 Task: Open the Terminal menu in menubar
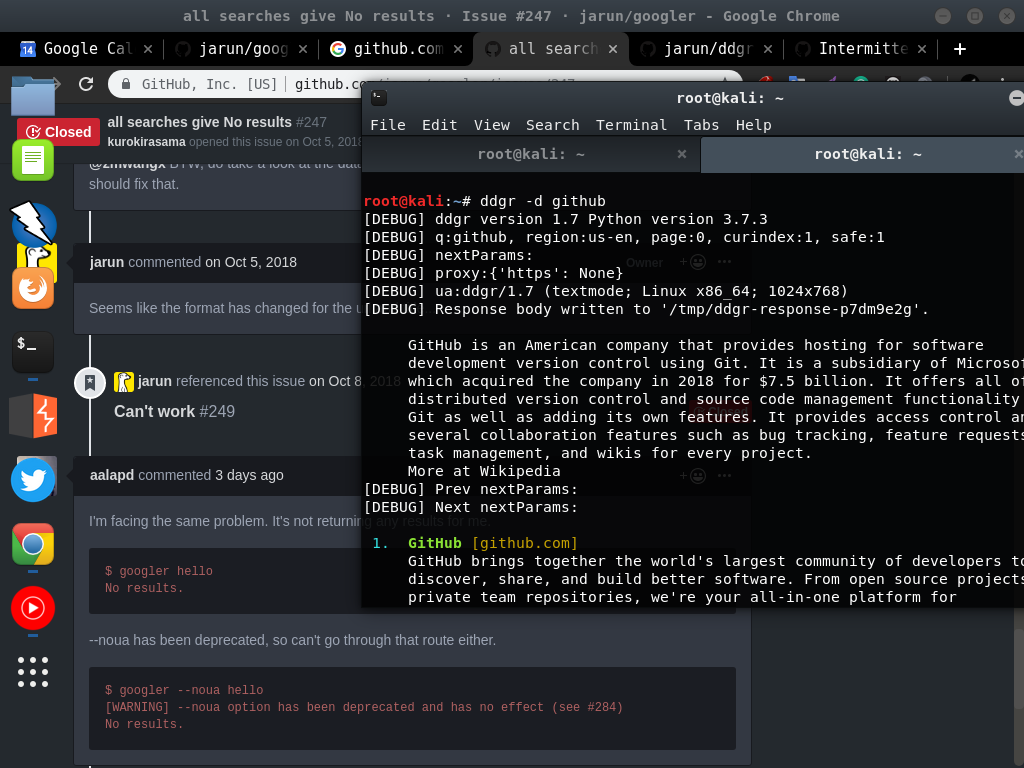[x=632, y=125]
